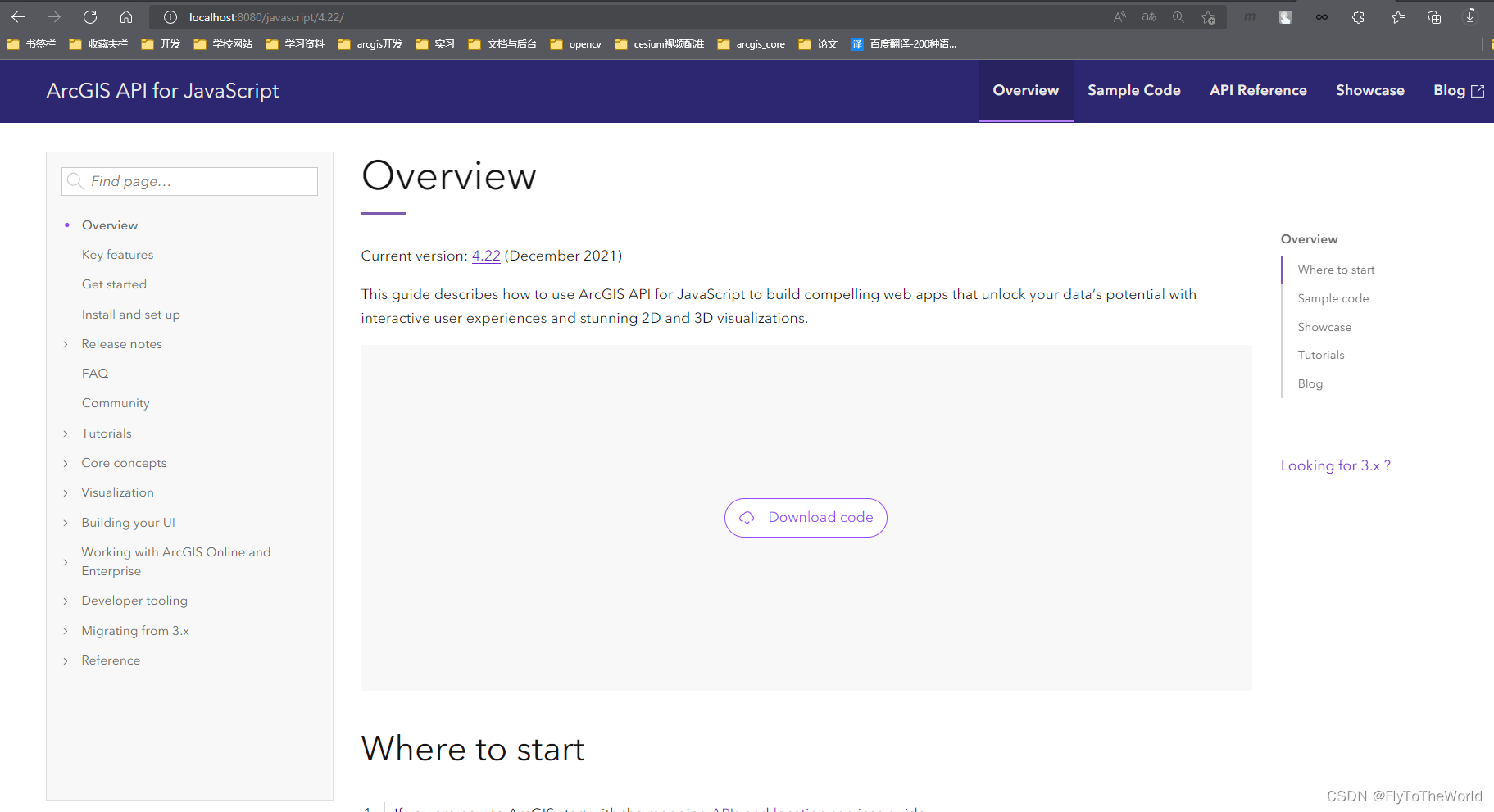Viewport: 1494px width, 812px height.
Task: Open the 收藏夹栏 bookmark folder
Action: click(98, 44)
